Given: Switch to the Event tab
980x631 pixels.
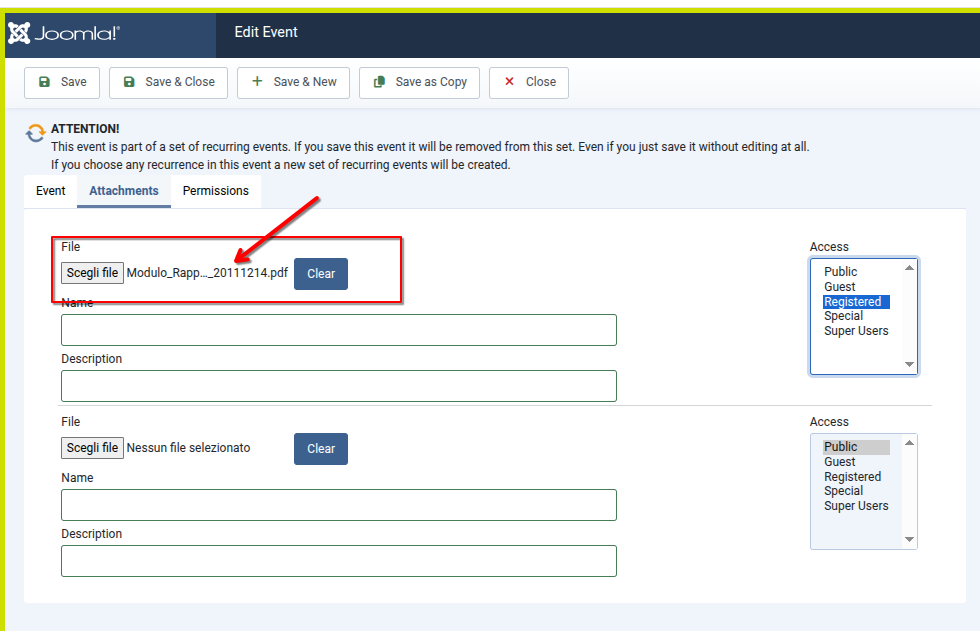Looking at the screenshot, I should point(50,191).
